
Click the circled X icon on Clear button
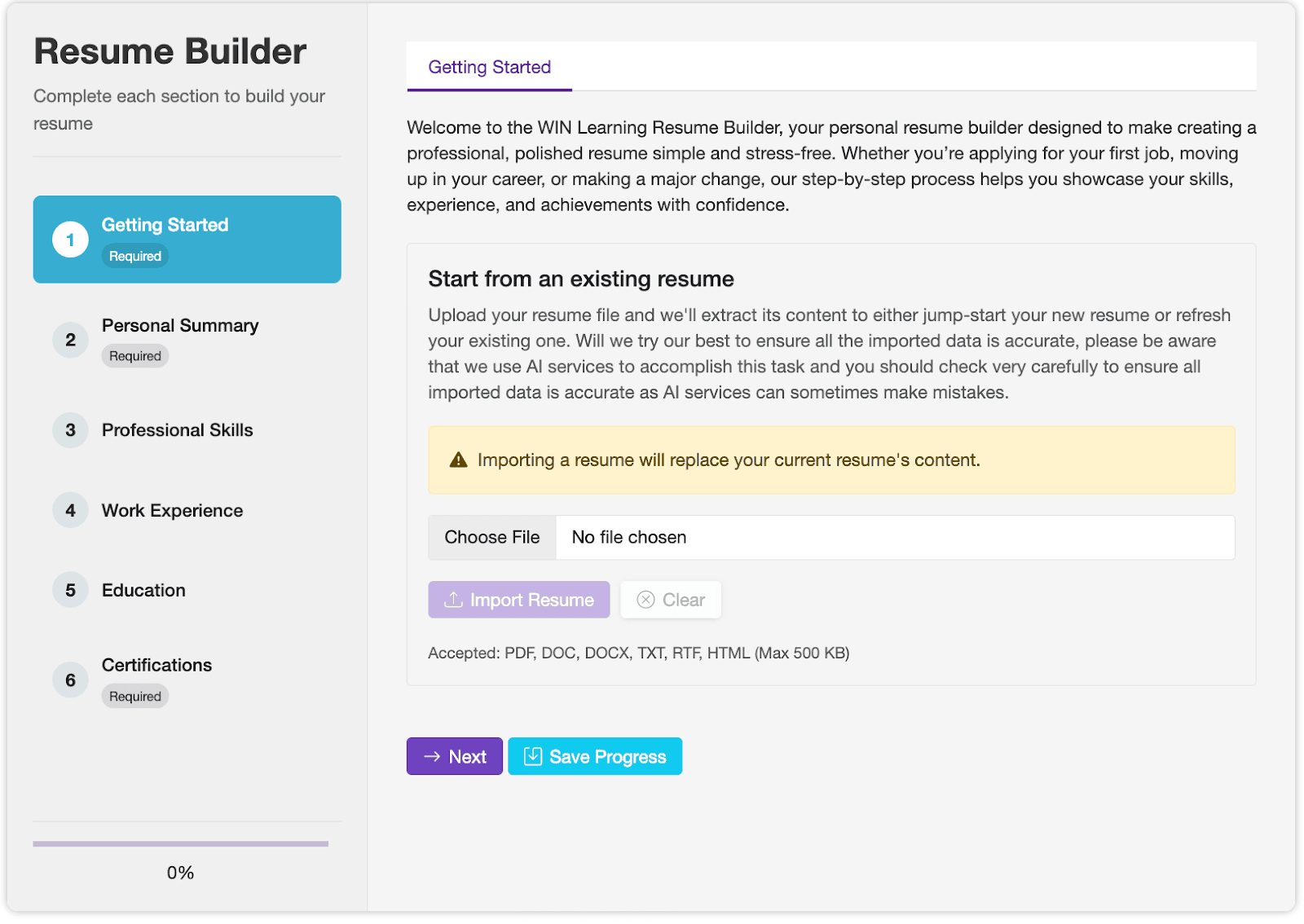click(x=646, y=600)
